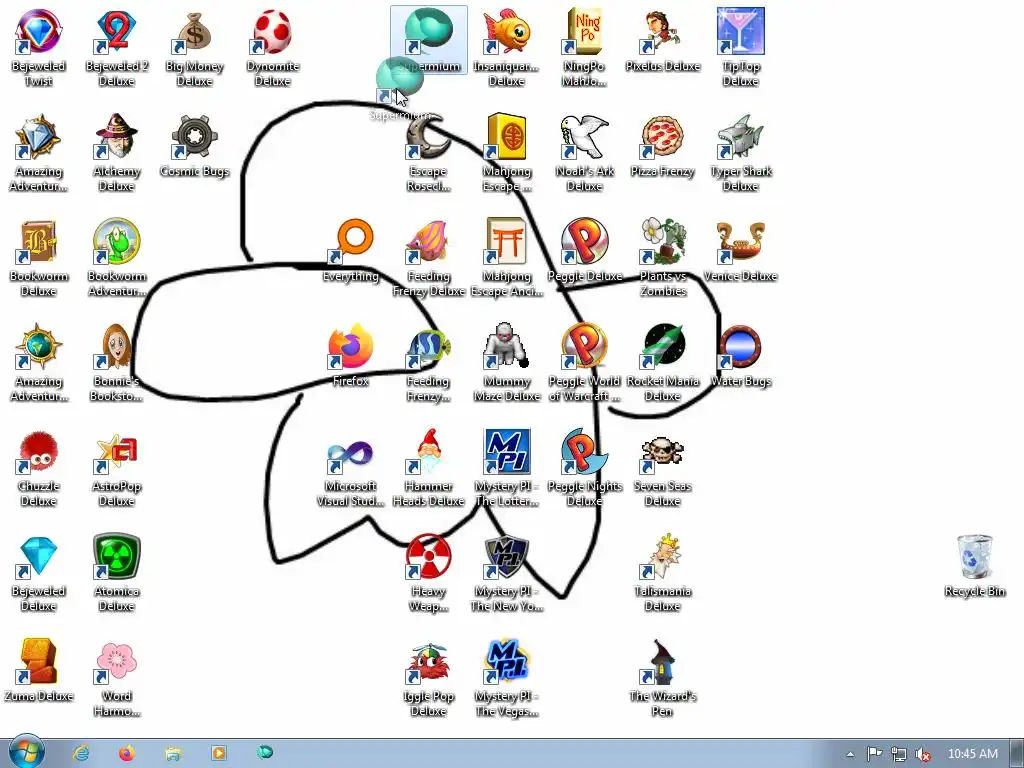The height and width of the screenshot is (768, 1024).
Task: Click the network status tray icon
Action: (899, 754)
